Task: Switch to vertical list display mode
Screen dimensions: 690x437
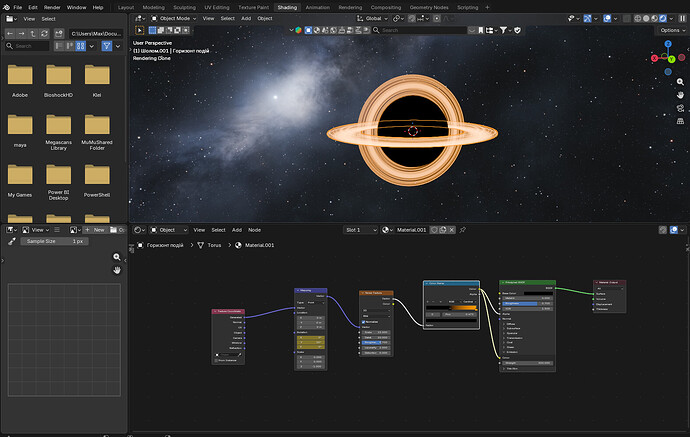Action: (x=59, y=46)
